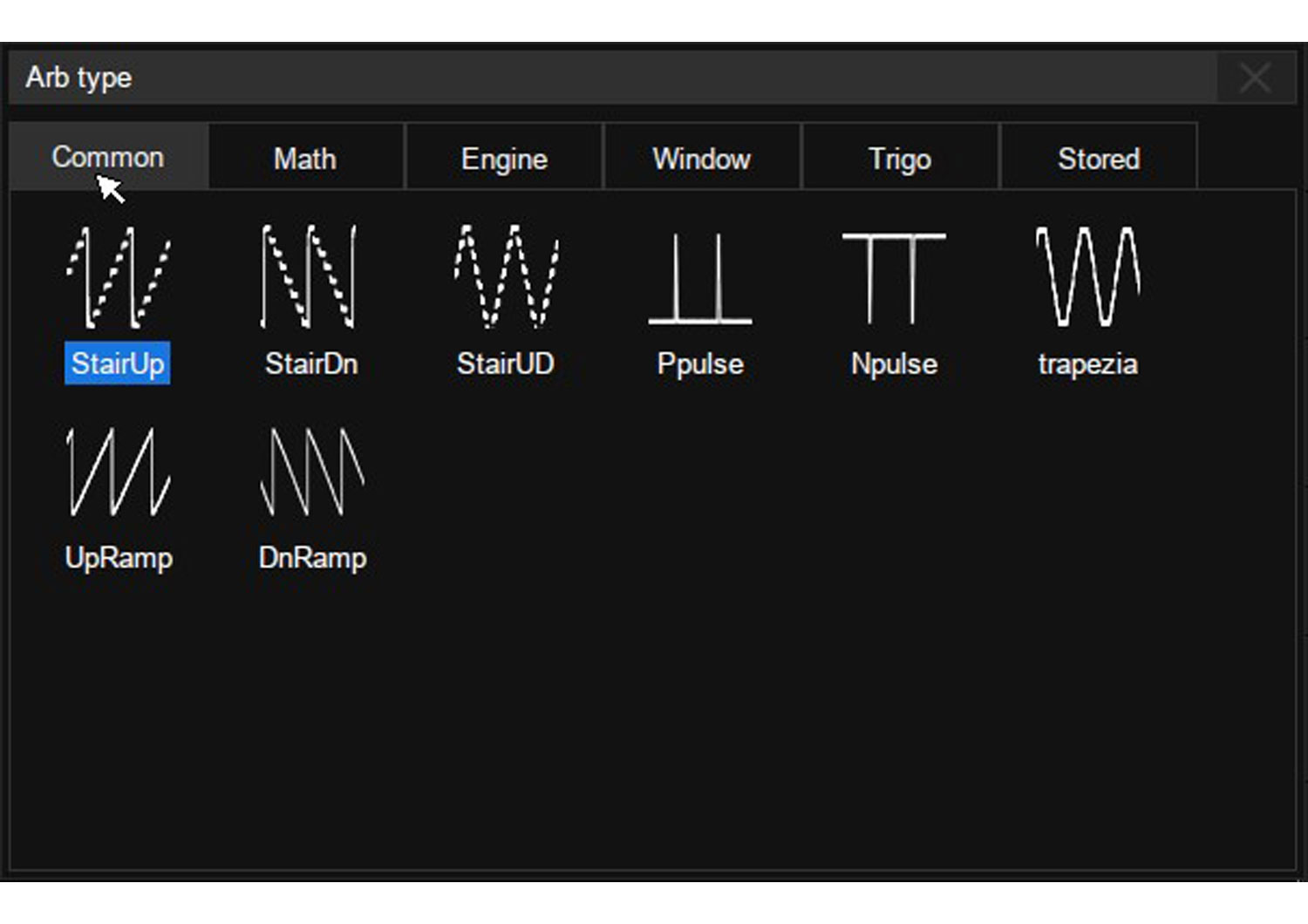This screenshot has height=924, width=1308.
Task: Open the Stored waveforms tab
Action: pos(1099,159)
